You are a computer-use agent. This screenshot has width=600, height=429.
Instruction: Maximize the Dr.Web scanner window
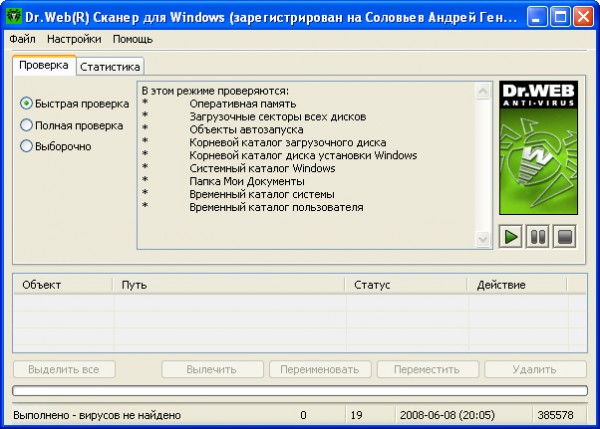[x=560, y=17]
